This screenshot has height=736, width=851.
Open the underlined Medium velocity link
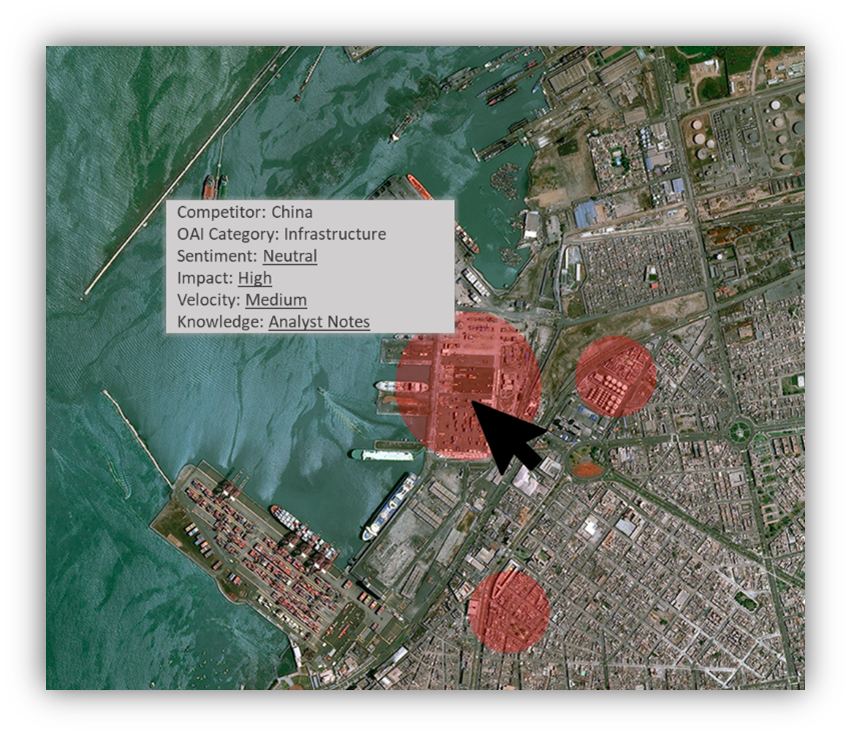276,300
